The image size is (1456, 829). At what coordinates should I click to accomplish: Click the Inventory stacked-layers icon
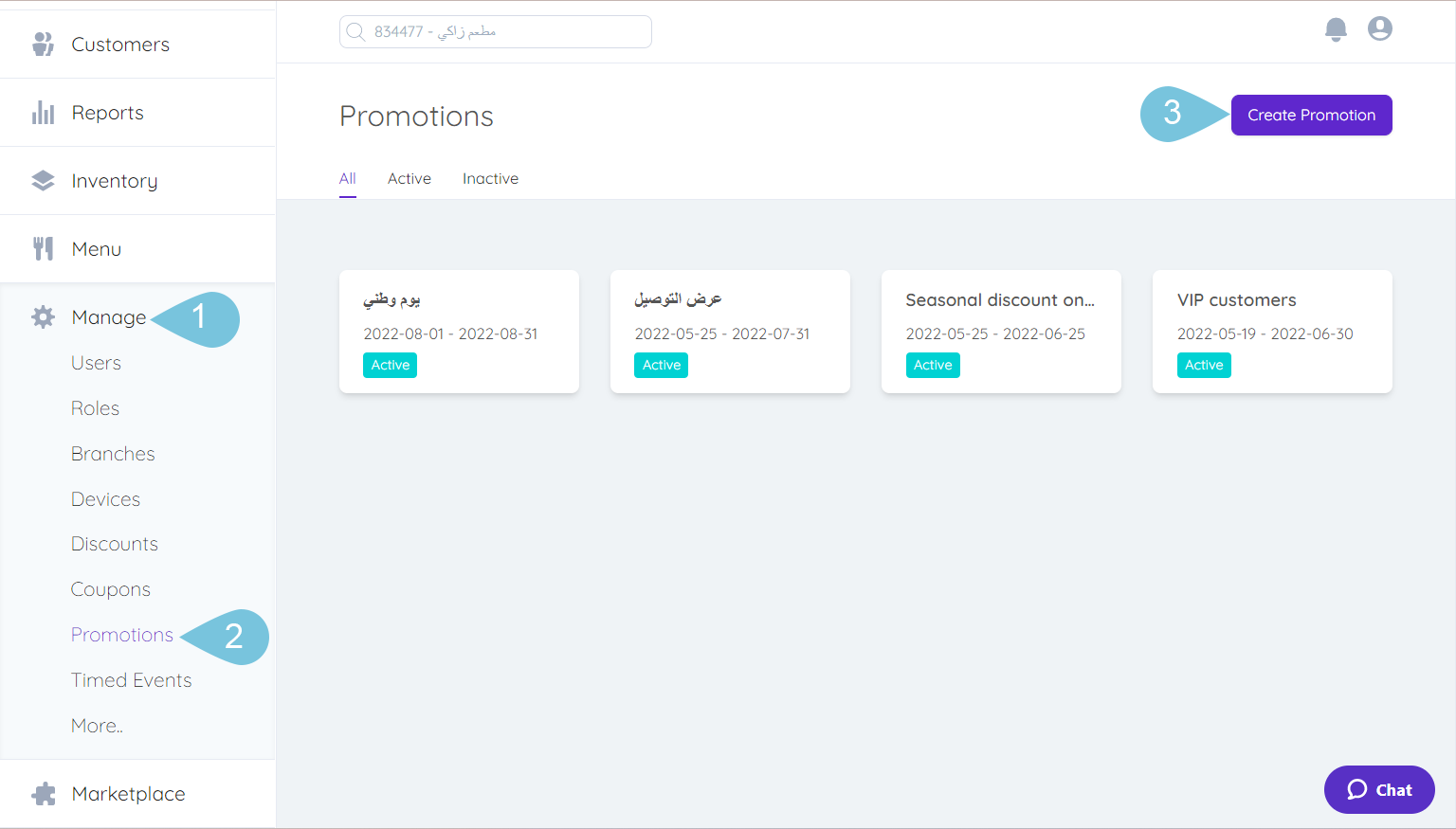(43, 180)
